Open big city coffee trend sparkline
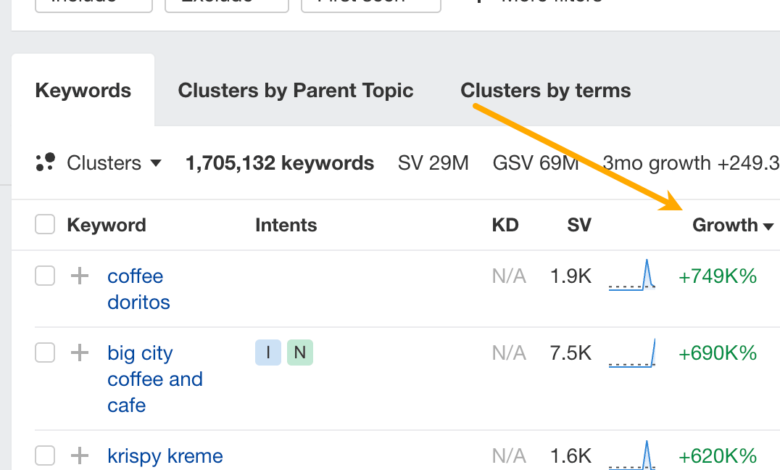The width and height of the screenshot is (780, 470). point(632,353)
